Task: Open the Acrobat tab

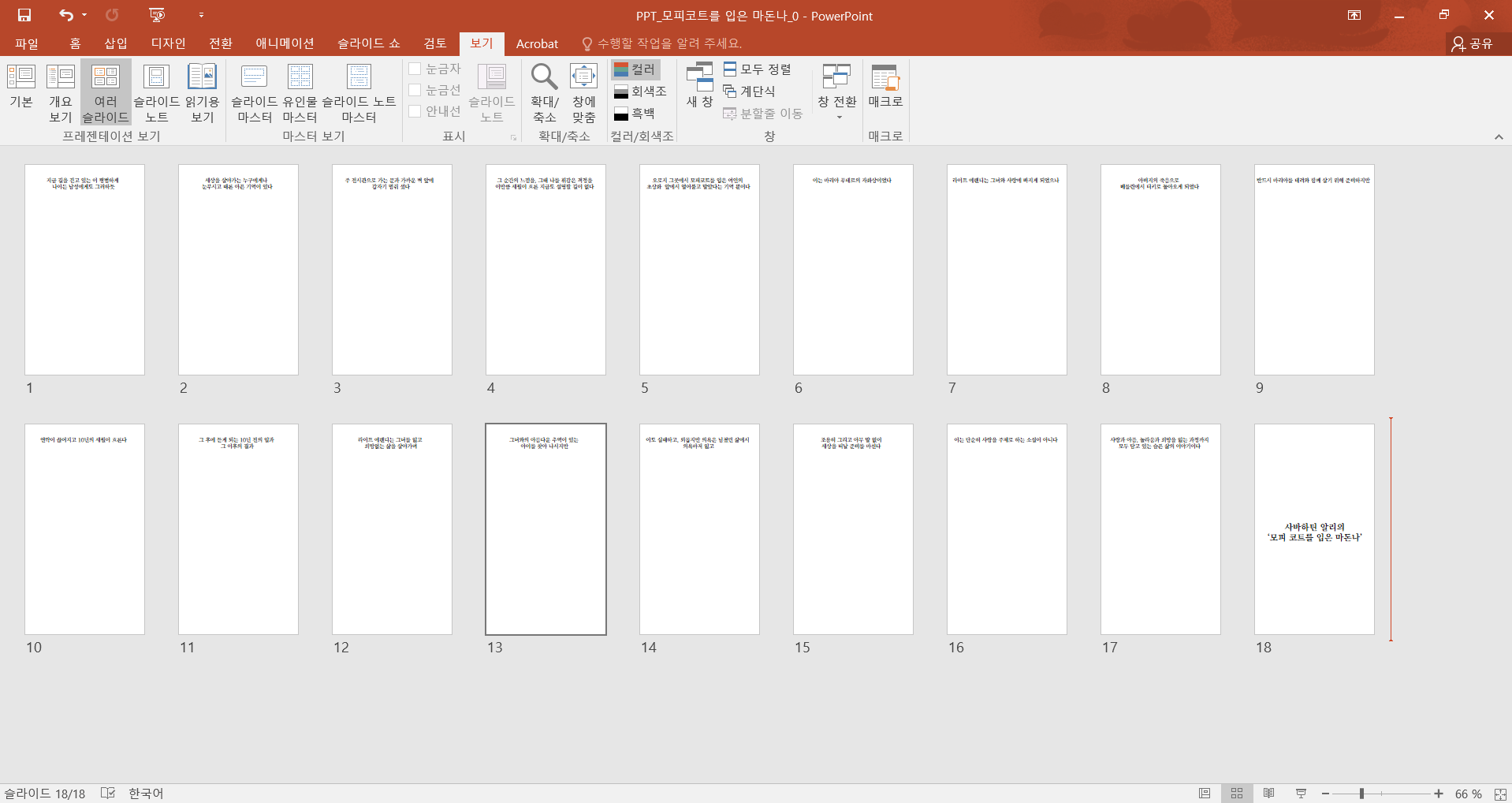Action: 537,44
